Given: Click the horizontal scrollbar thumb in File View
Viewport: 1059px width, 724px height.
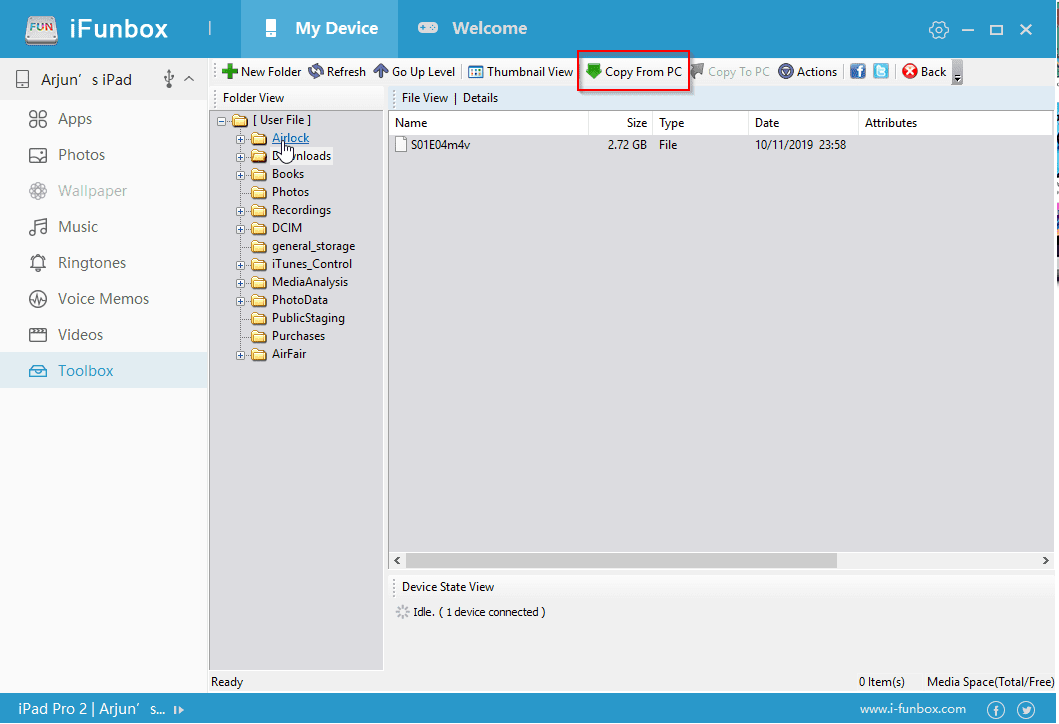Looking at the screenshot, I should 621,561.
